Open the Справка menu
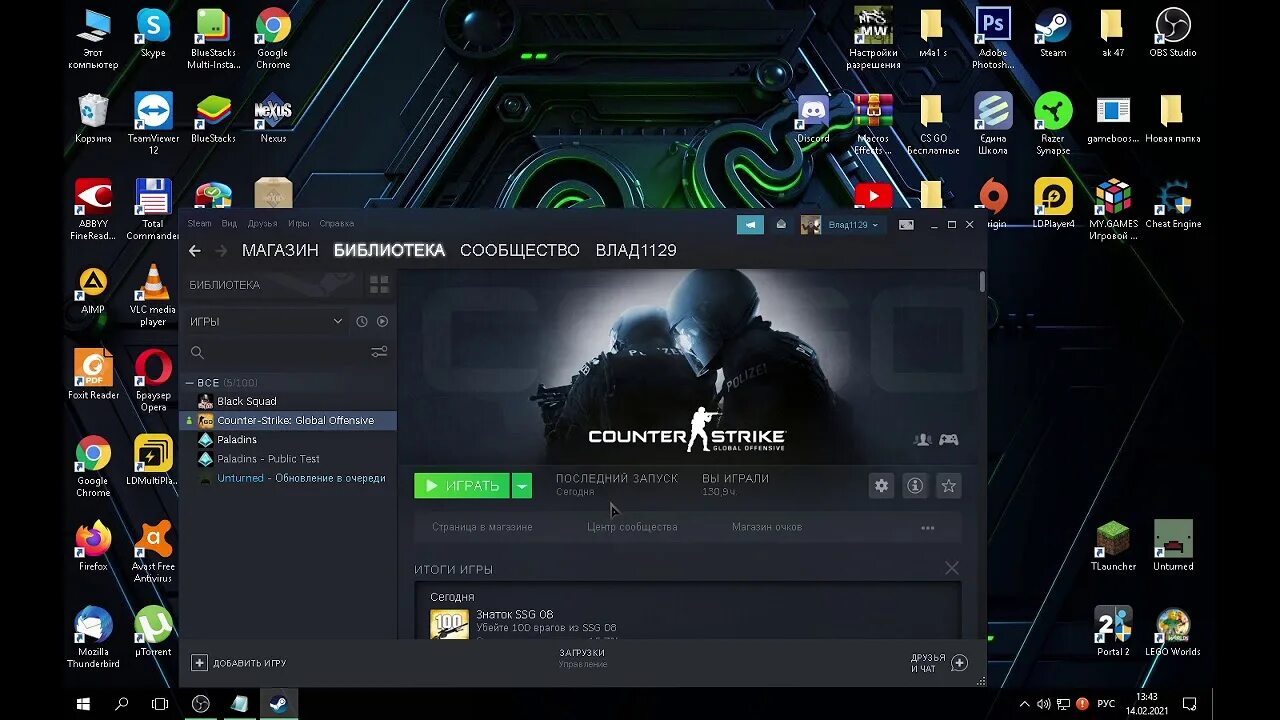This screenshot has width=1280, height=720. pyautogui.click(x=337, y=224)
